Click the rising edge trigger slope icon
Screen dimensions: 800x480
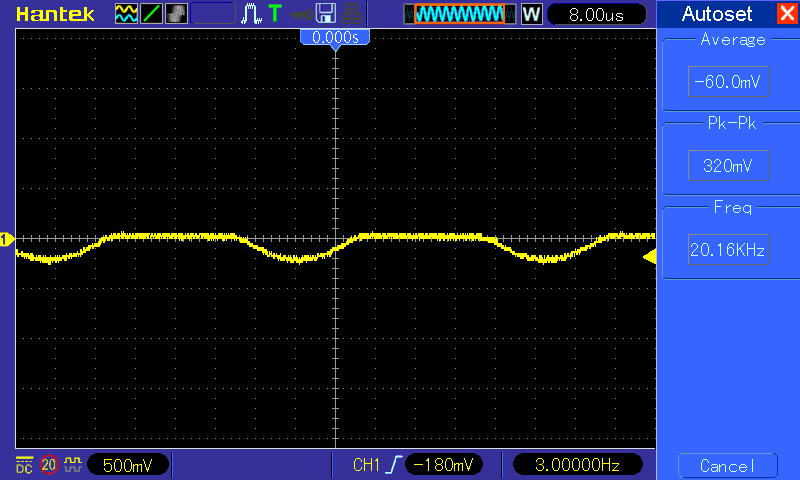point(393,465)
